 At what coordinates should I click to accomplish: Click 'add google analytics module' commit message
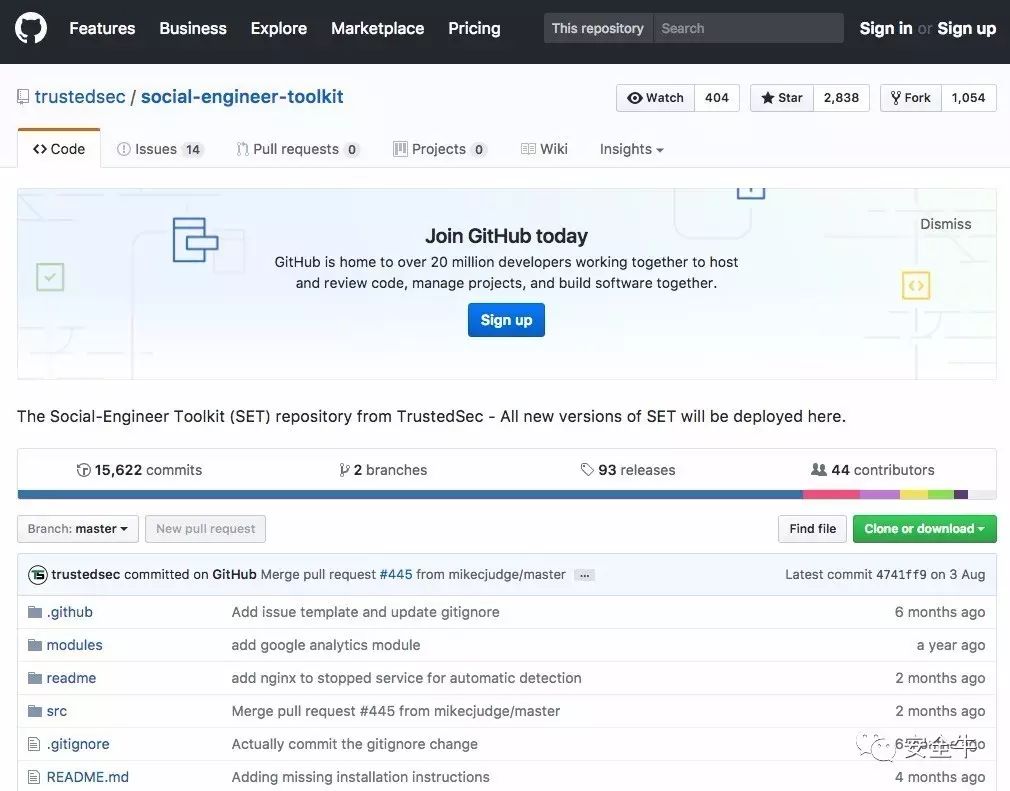(x=326, y=645)
